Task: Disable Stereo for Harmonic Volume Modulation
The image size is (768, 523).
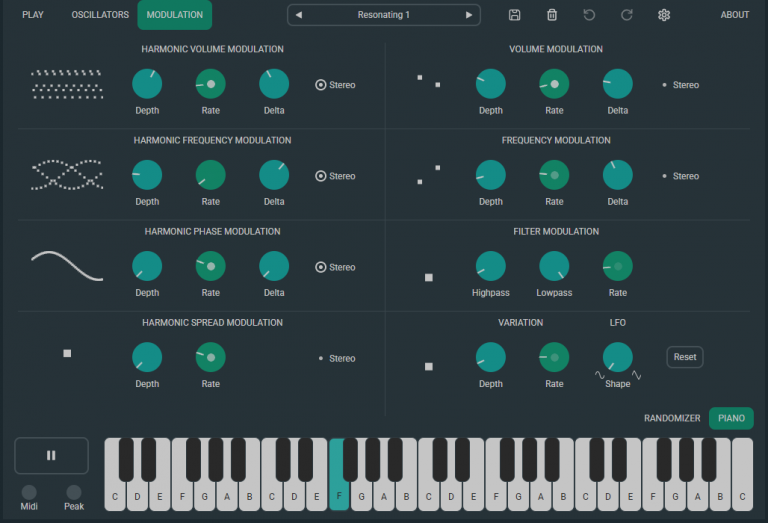Action: (x=321, y=85)
